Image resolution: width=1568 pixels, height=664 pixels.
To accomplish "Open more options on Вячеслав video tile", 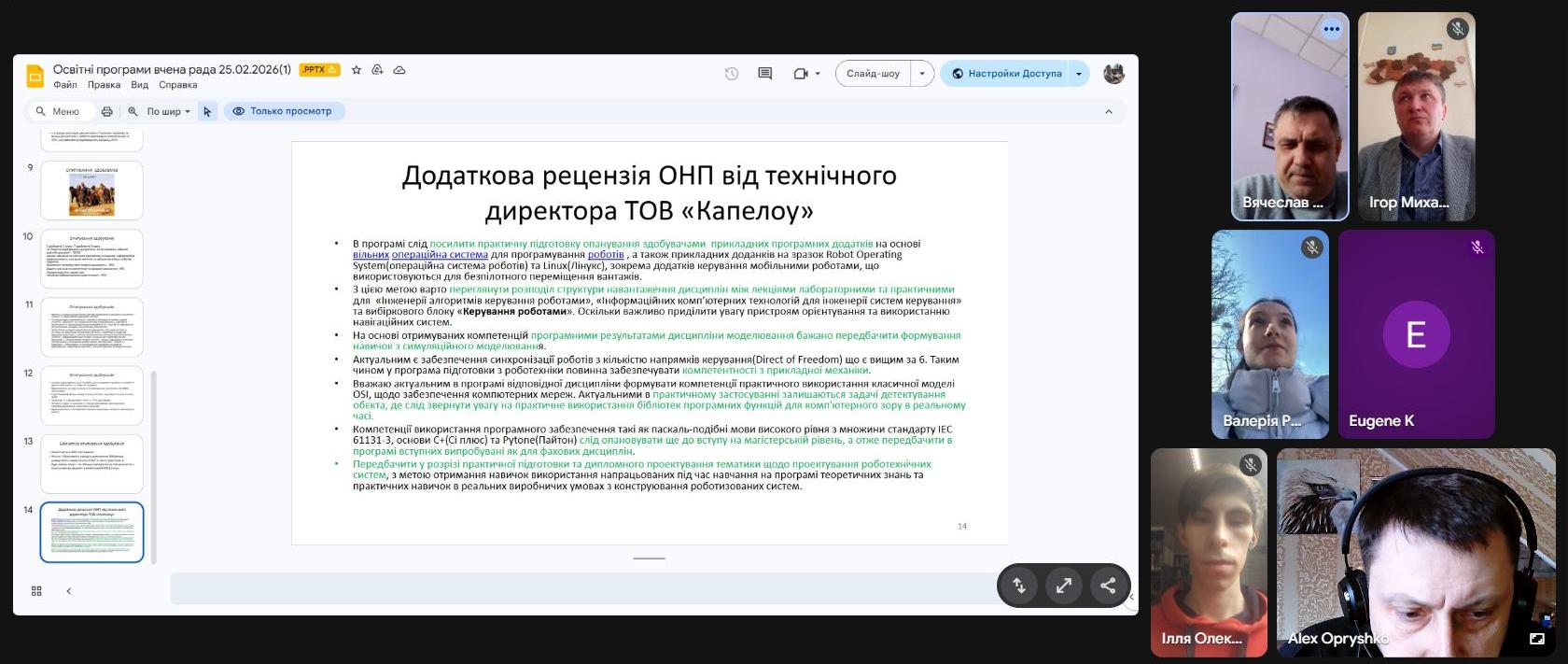I will [1332, 29].
